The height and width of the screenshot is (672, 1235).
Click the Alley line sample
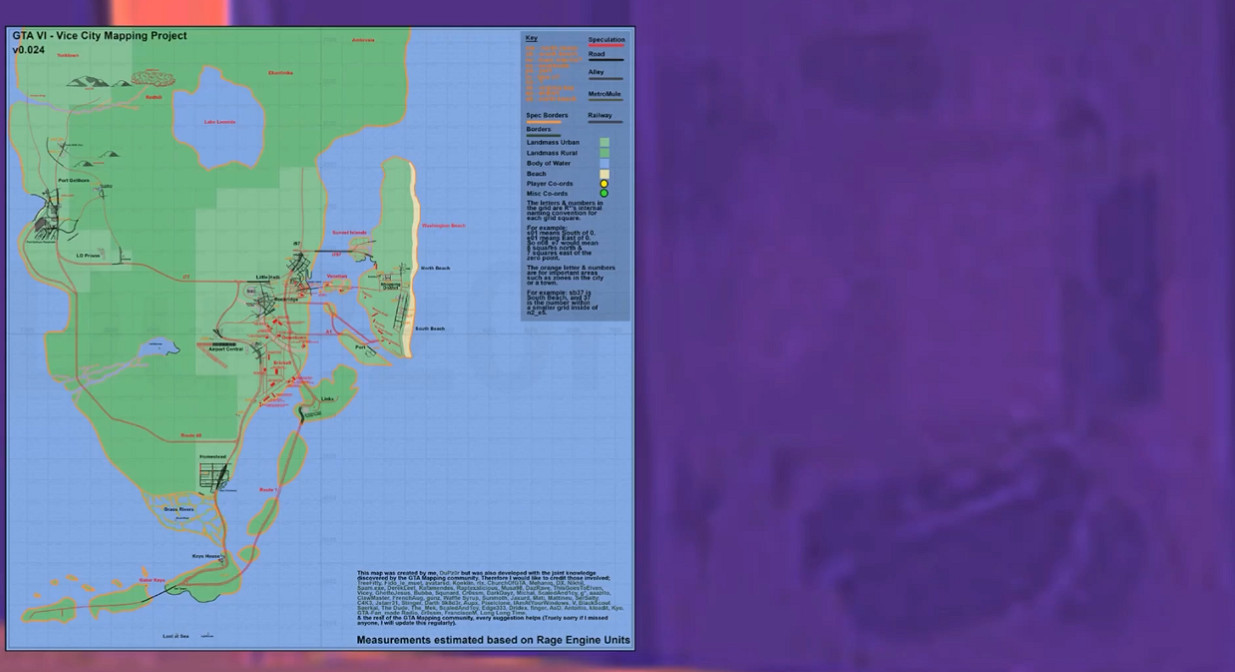[606, 78]
